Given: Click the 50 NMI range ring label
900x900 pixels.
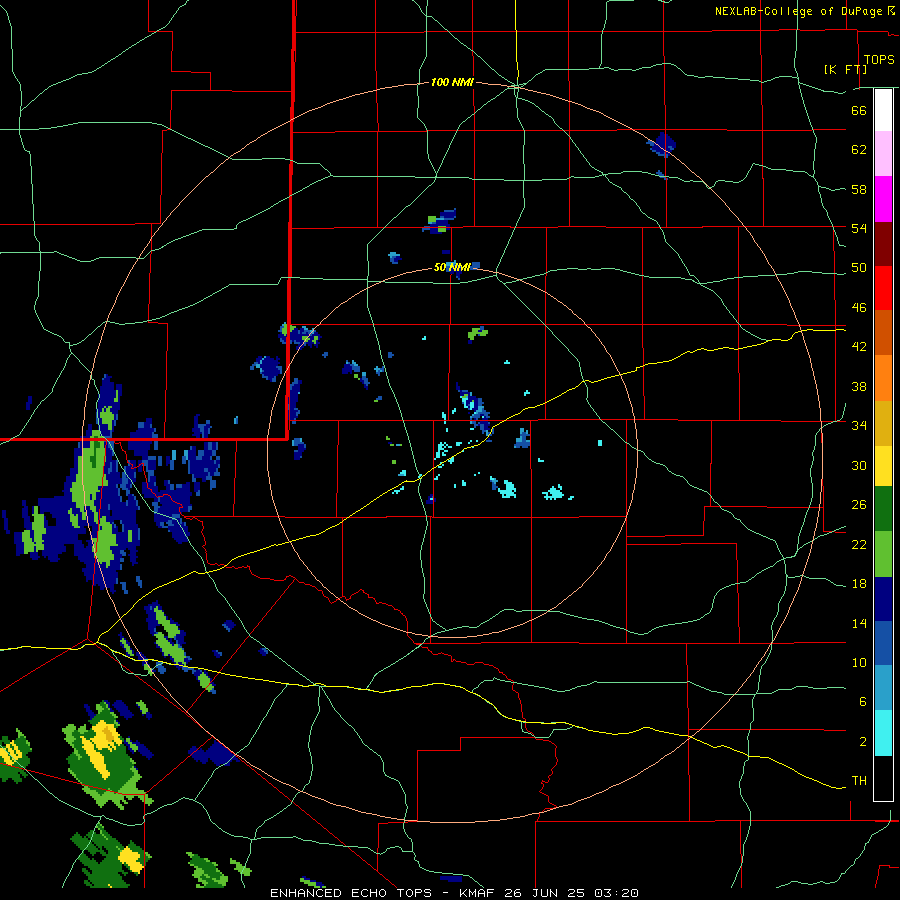Looking at the screenshot, I should click(452, 267).
